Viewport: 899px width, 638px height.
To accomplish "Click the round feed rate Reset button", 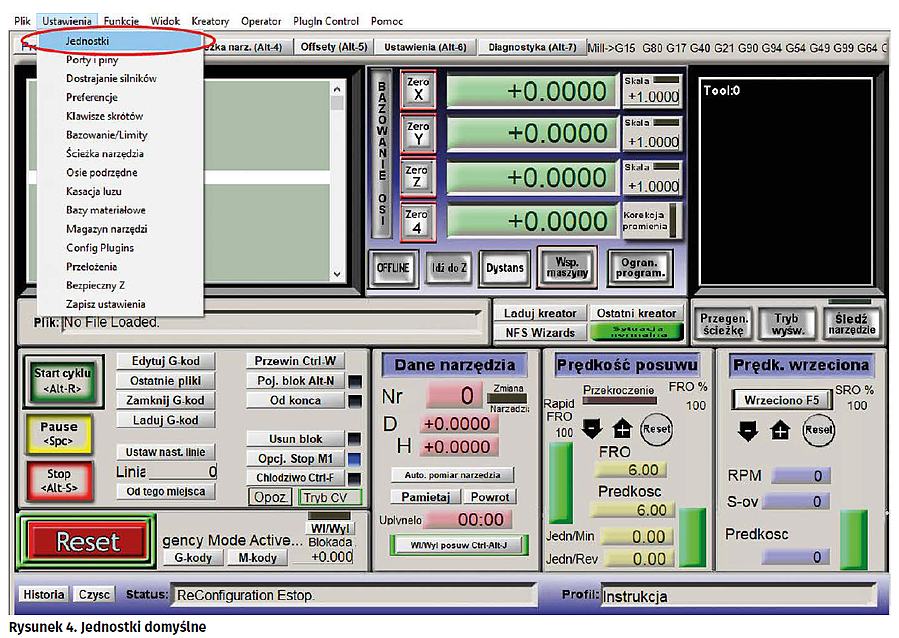I will [656, 429].
